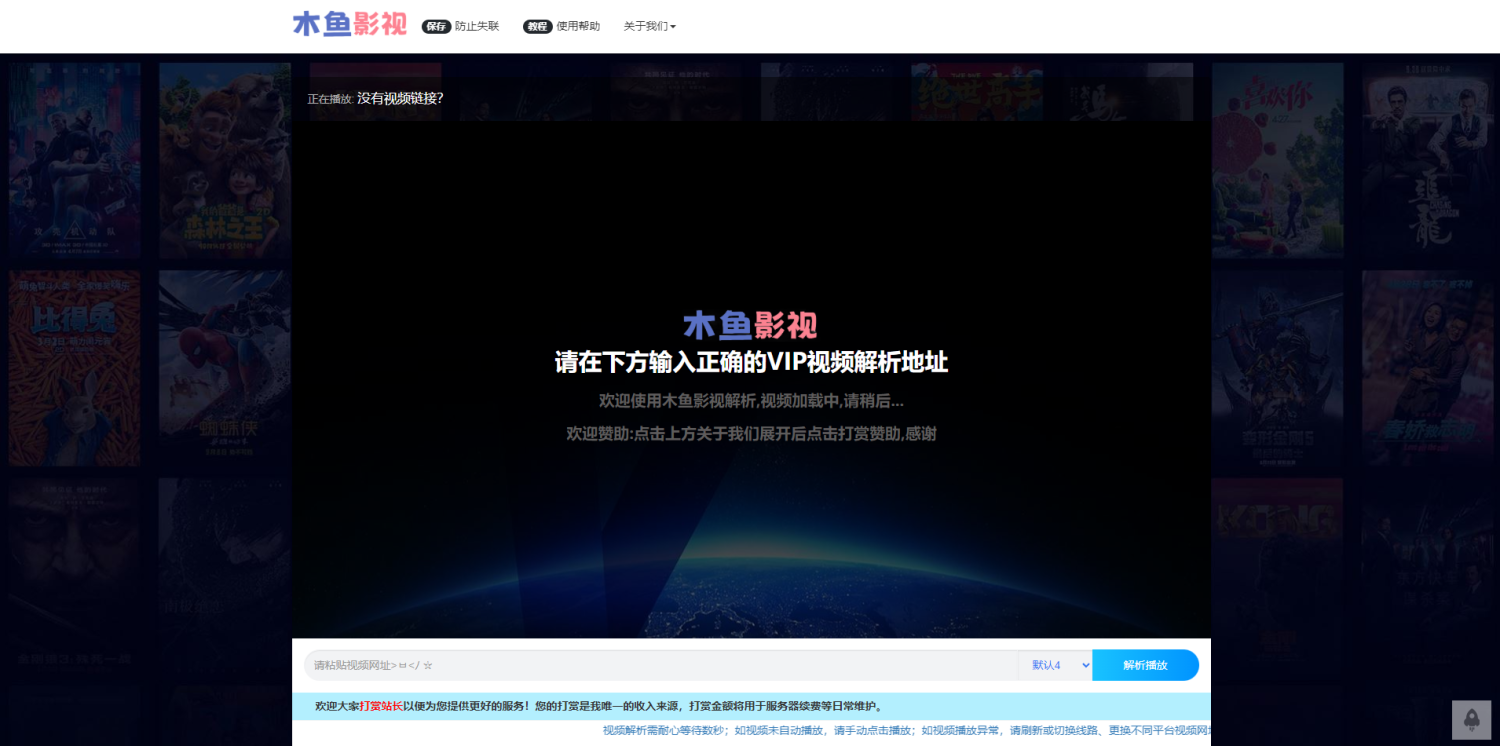The width and height of the screenshot is (1500, 746).
Task: Click the 欢迎赞助 sponsor message text
Action: click(751, 434)
